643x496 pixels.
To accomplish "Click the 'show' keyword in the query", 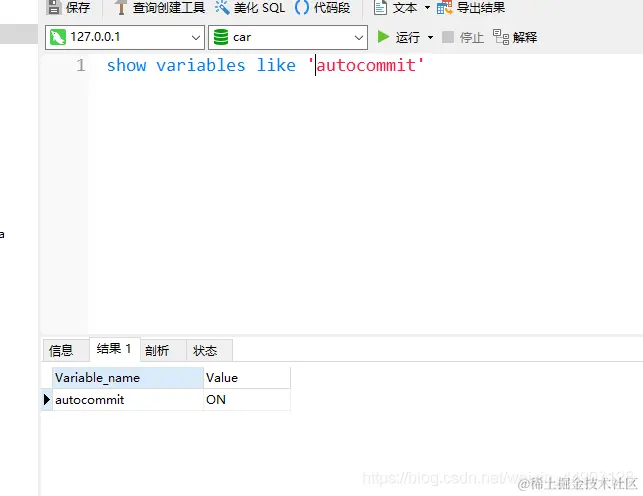I will tap(126, 65).
